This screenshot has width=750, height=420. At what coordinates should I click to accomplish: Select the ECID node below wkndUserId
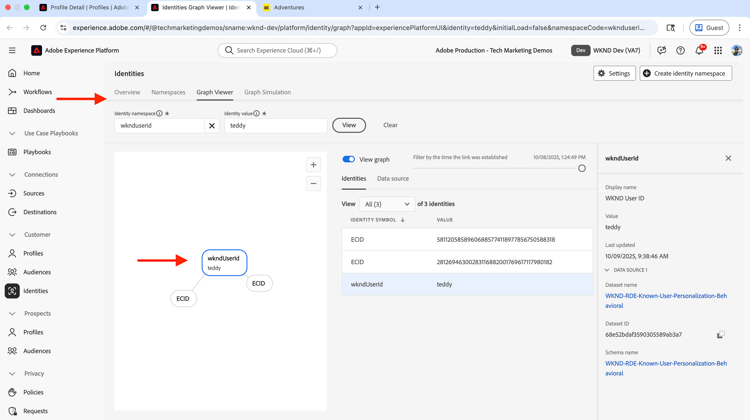pos(183,298)
